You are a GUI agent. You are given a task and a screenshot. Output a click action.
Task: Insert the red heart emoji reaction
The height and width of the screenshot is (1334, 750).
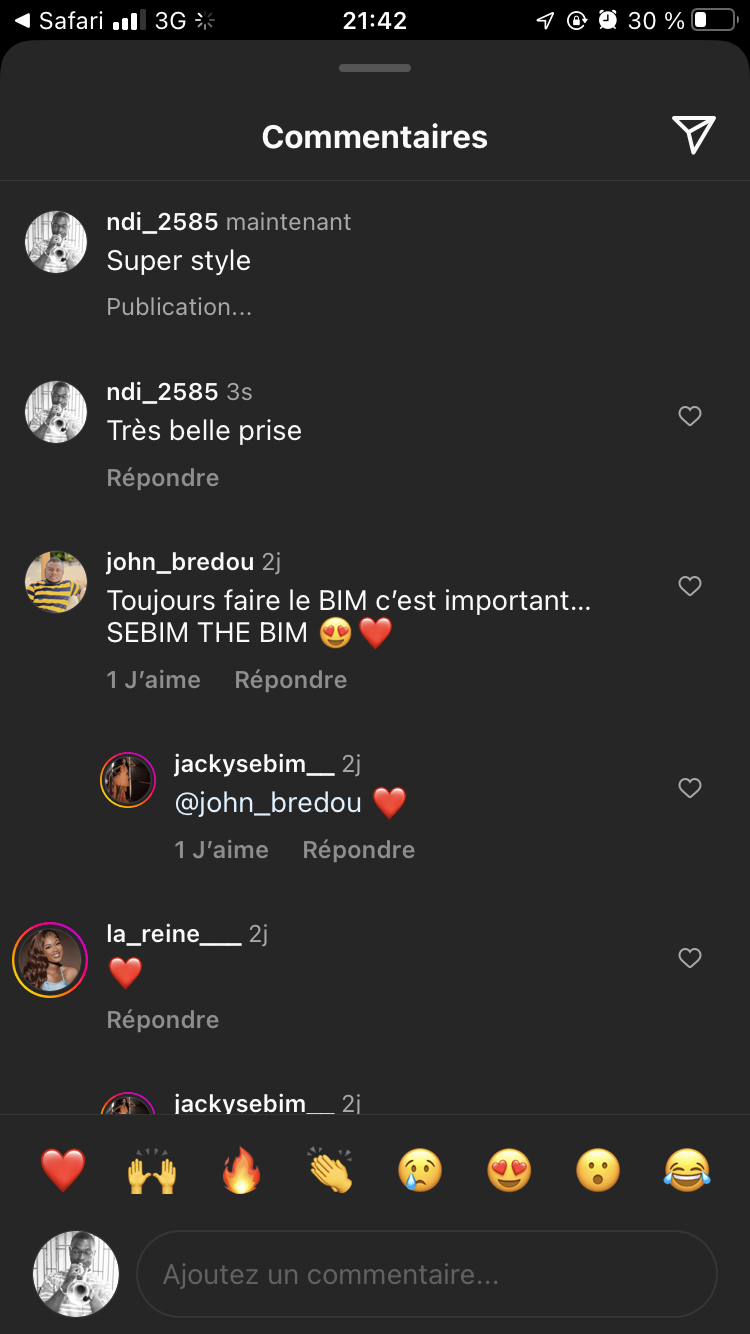[63, 1170]
